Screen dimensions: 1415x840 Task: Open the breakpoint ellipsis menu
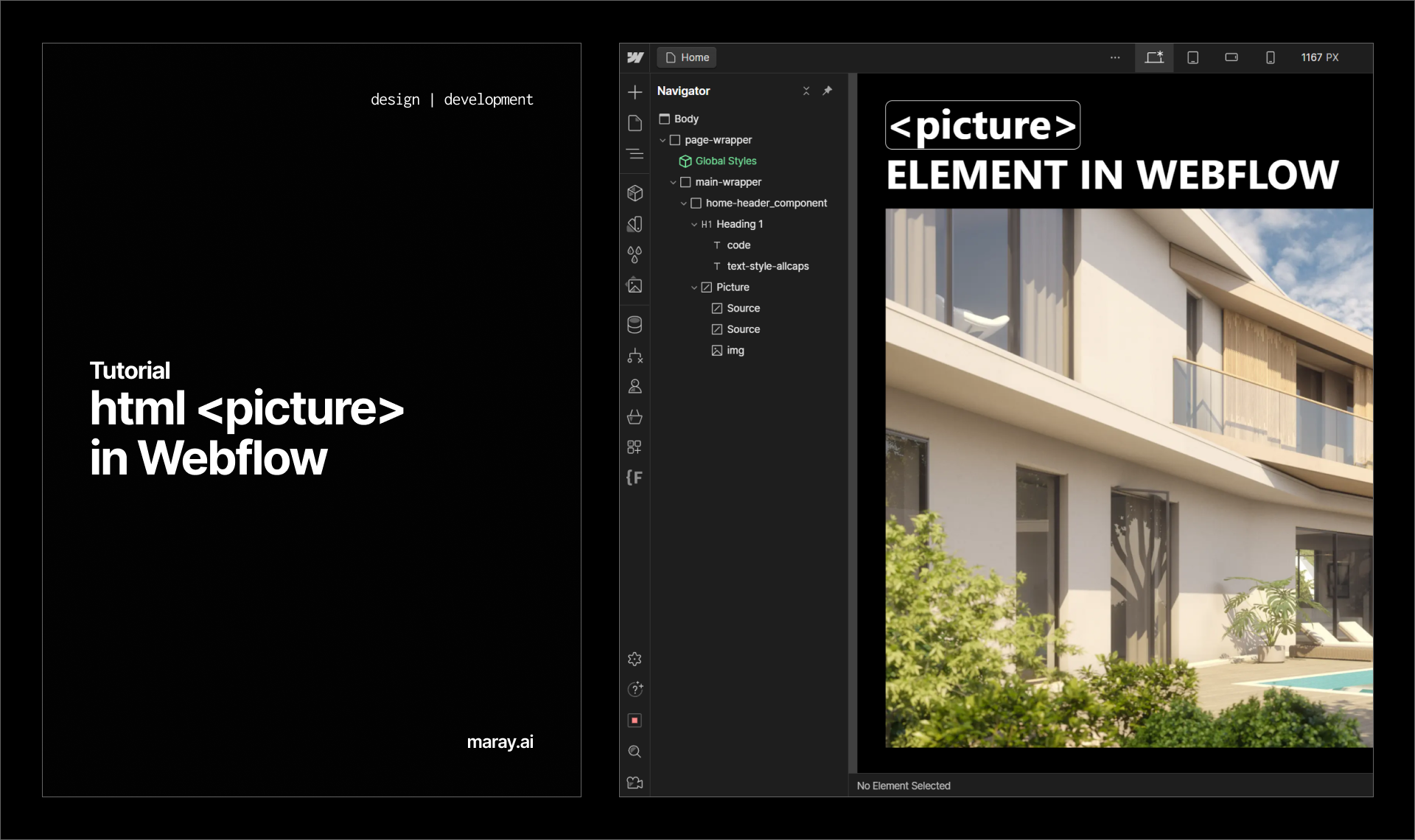pyautogui.click(x=1115, y=57)
